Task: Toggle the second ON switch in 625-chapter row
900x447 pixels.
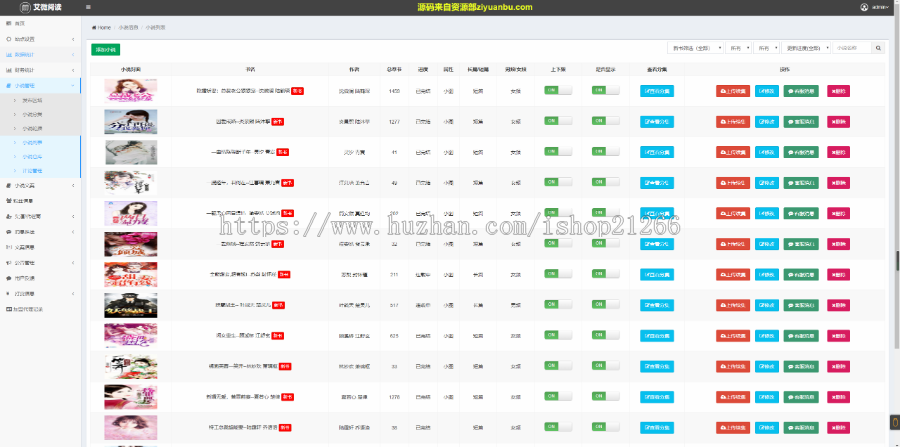Action: click(606, 335)
